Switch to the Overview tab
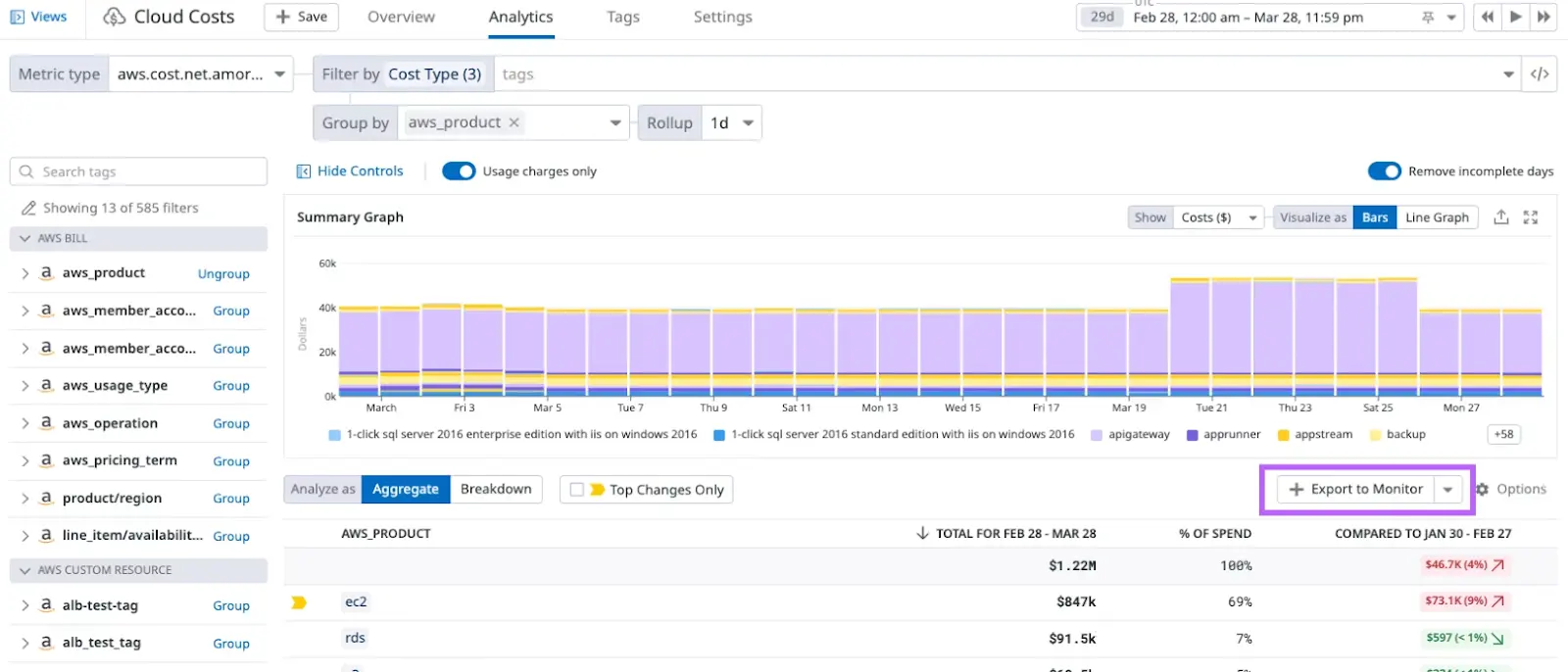 pos(401,17)
